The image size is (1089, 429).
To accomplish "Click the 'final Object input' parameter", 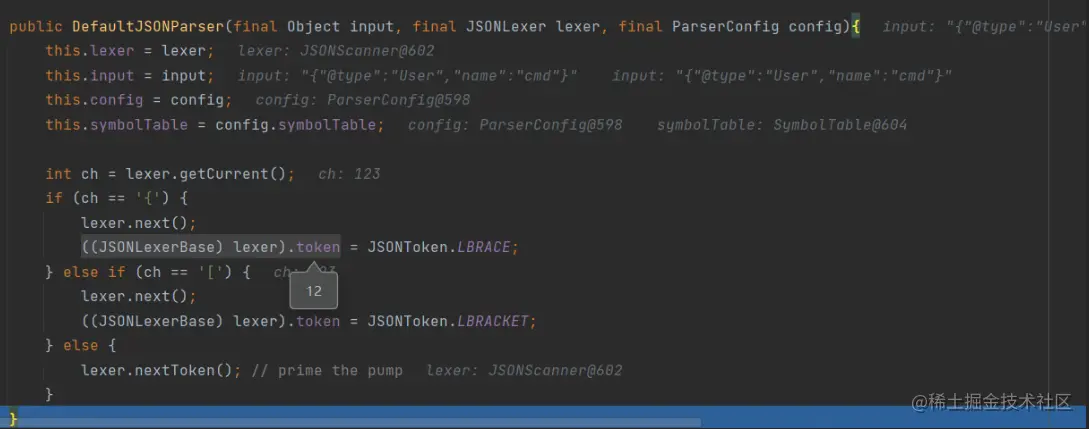I will (x=316, y=27).
